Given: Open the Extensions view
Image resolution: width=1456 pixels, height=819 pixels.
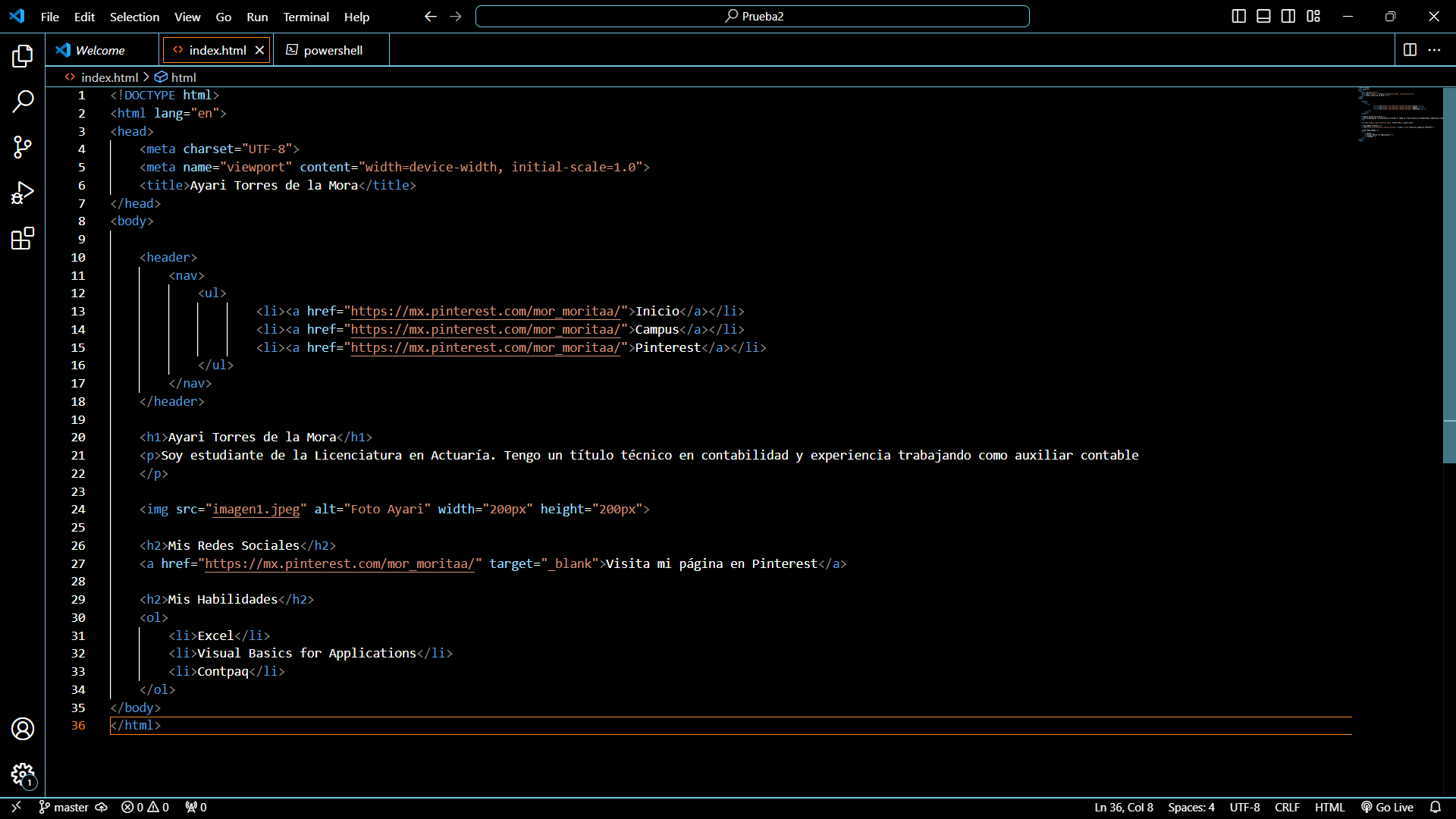Looking at the screenshot, I should tap(22, 238).
